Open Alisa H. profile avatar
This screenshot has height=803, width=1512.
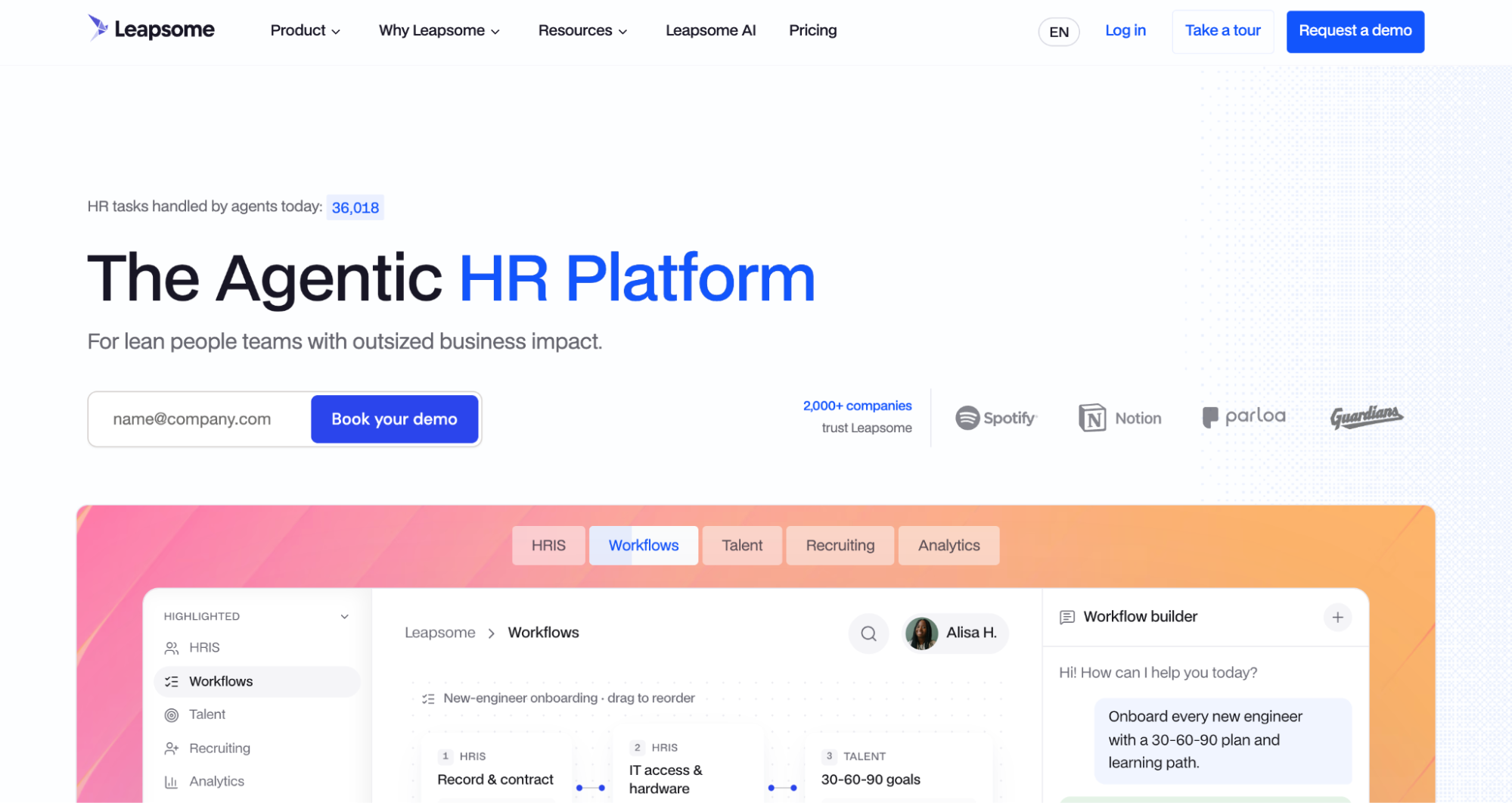click(x=921, y=633)
